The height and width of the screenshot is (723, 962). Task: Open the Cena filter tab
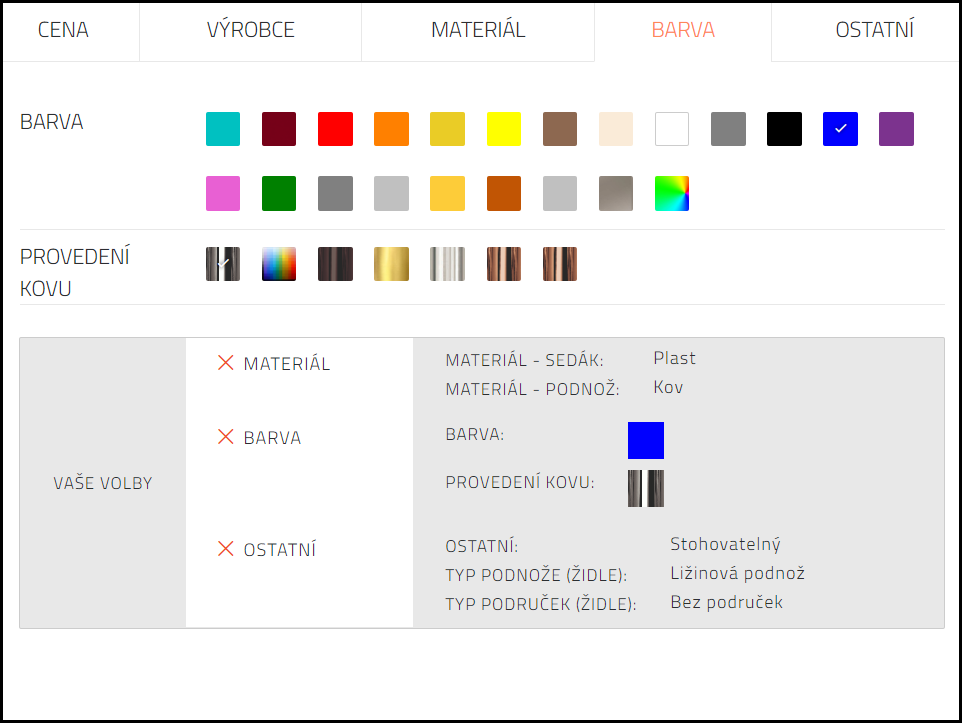coord(63,30)
